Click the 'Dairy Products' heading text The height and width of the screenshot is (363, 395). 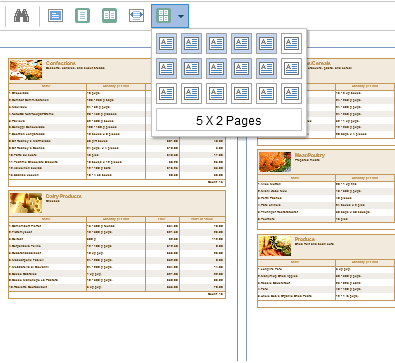[x=64, y=196]
